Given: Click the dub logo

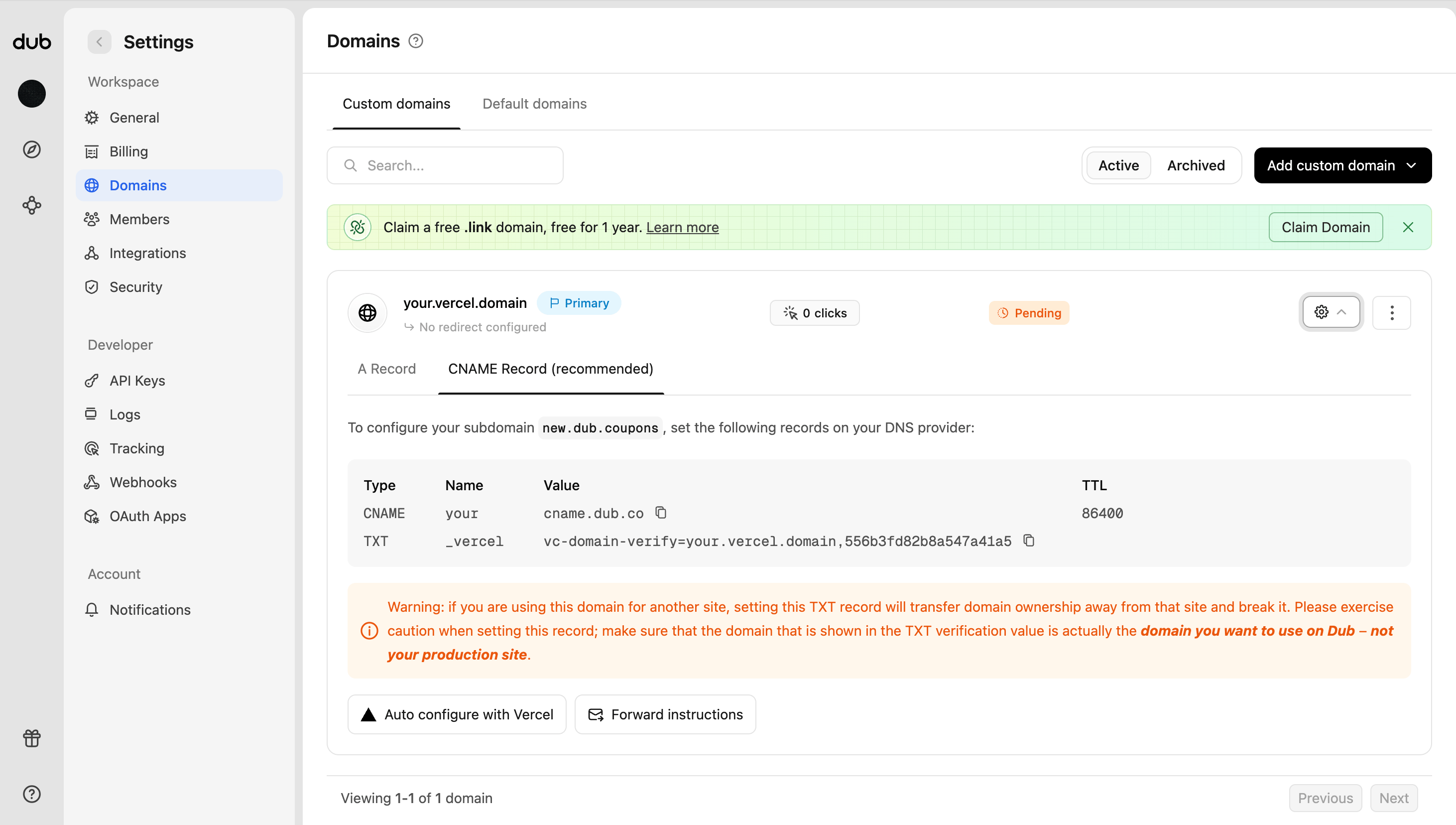Looking at the screenshot, I should click(32, 41).
